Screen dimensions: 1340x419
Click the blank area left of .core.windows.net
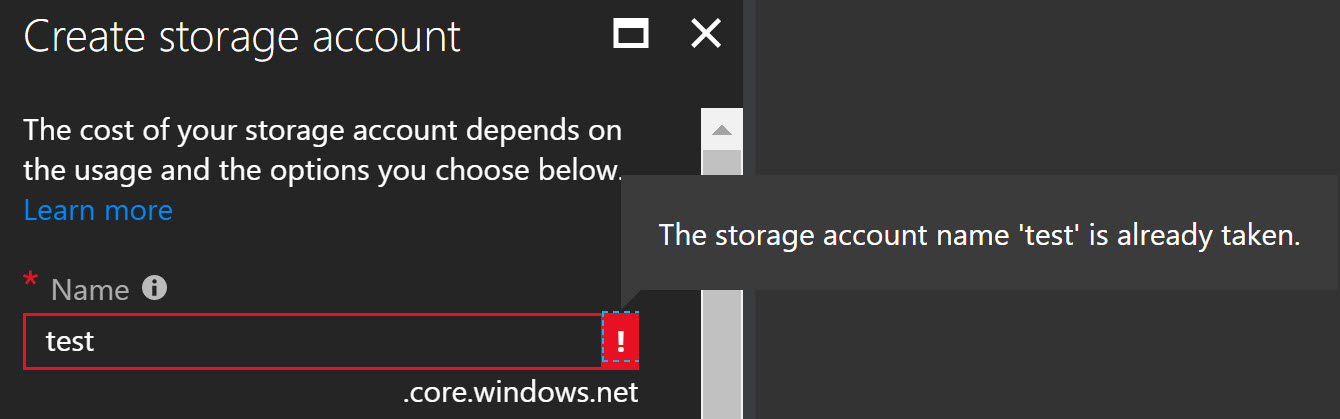(x=210, y=393)
